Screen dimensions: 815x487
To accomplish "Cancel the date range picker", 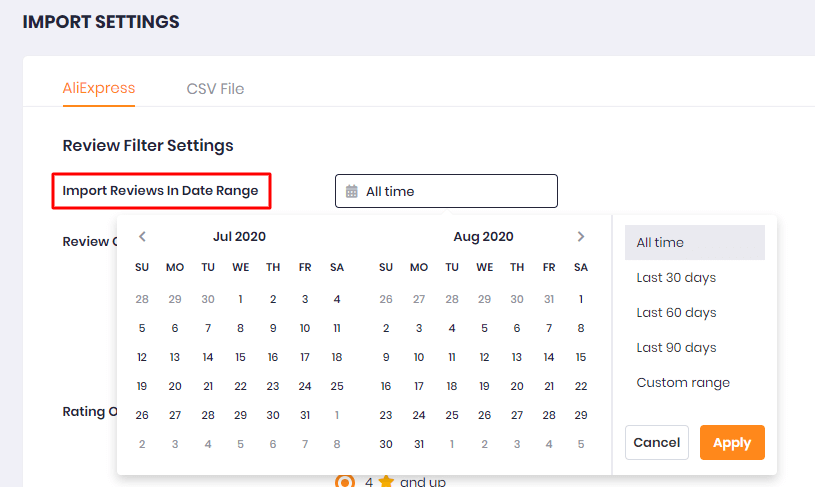I will click(656, 442).
